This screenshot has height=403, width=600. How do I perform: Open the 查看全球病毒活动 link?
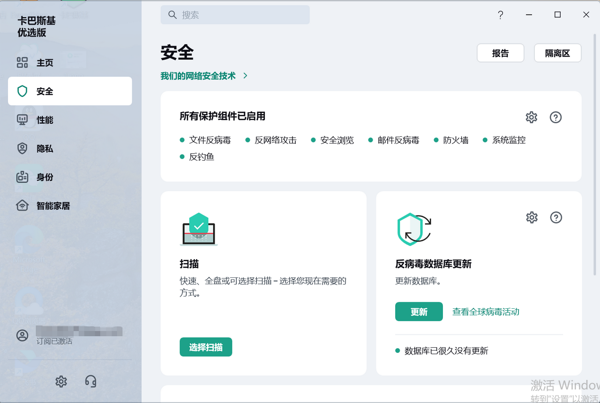(486, 312)
